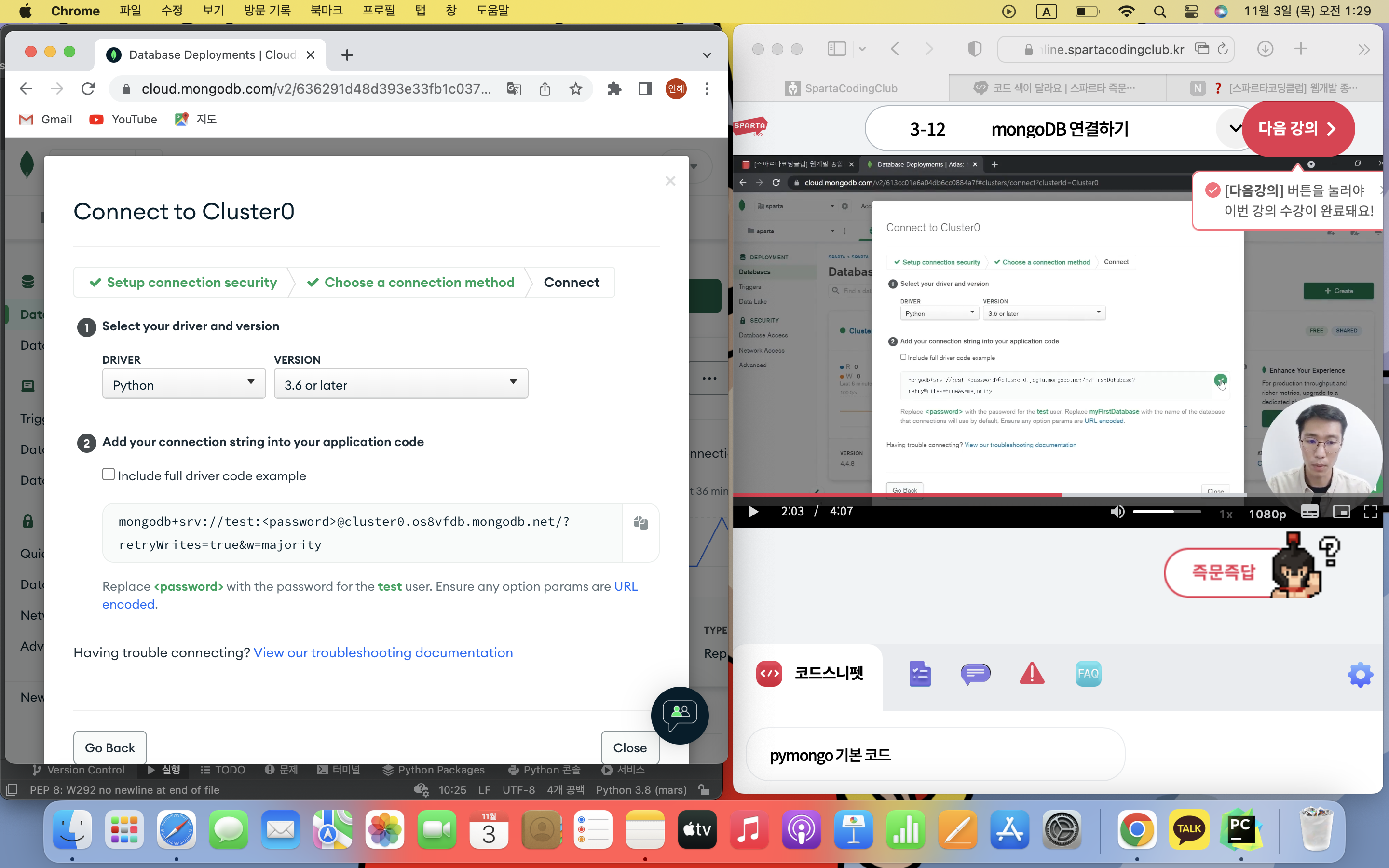Open the lecture notes document icon
1389x868 pixels.
click(x=920, y=673)
